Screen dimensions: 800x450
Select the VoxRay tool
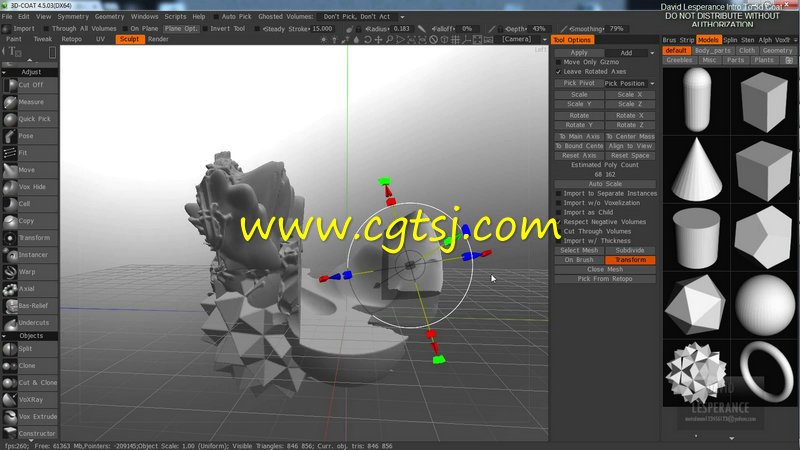pos(30,400)
